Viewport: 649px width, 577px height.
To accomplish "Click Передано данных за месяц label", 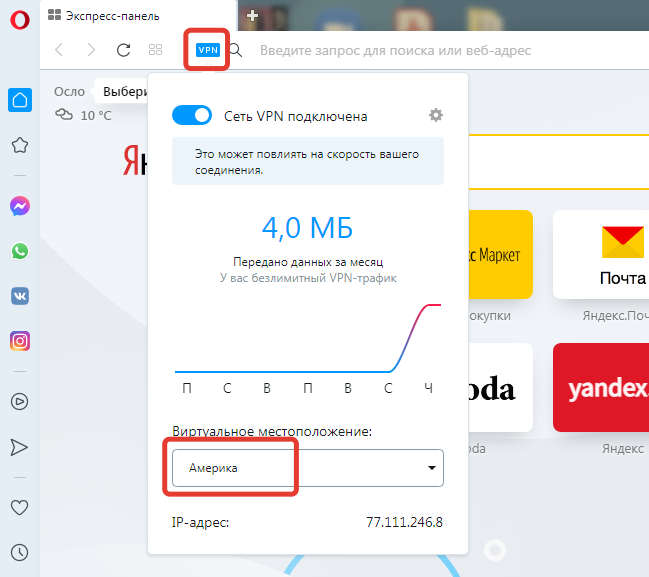I will (x=308, y=262).
